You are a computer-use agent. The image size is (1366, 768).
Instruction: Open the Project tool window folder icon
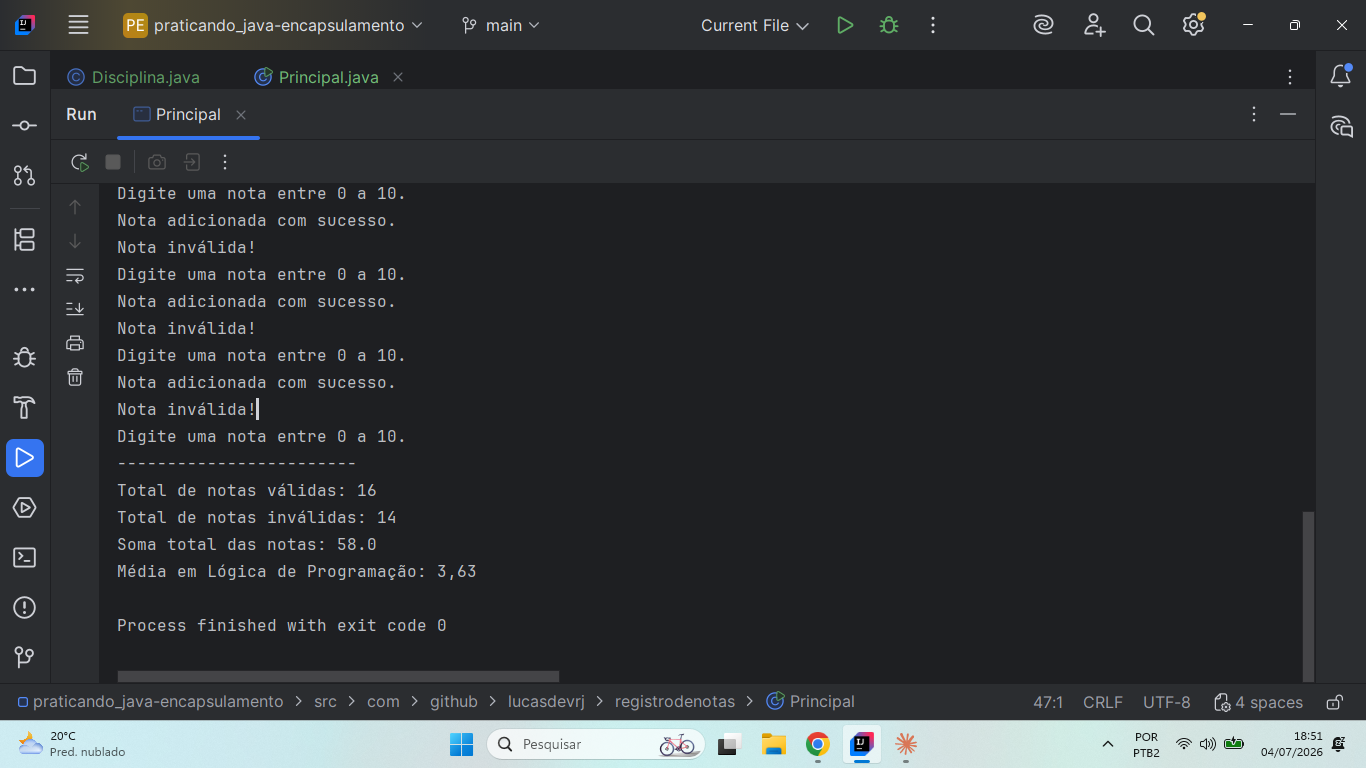(x=25, y=76)
